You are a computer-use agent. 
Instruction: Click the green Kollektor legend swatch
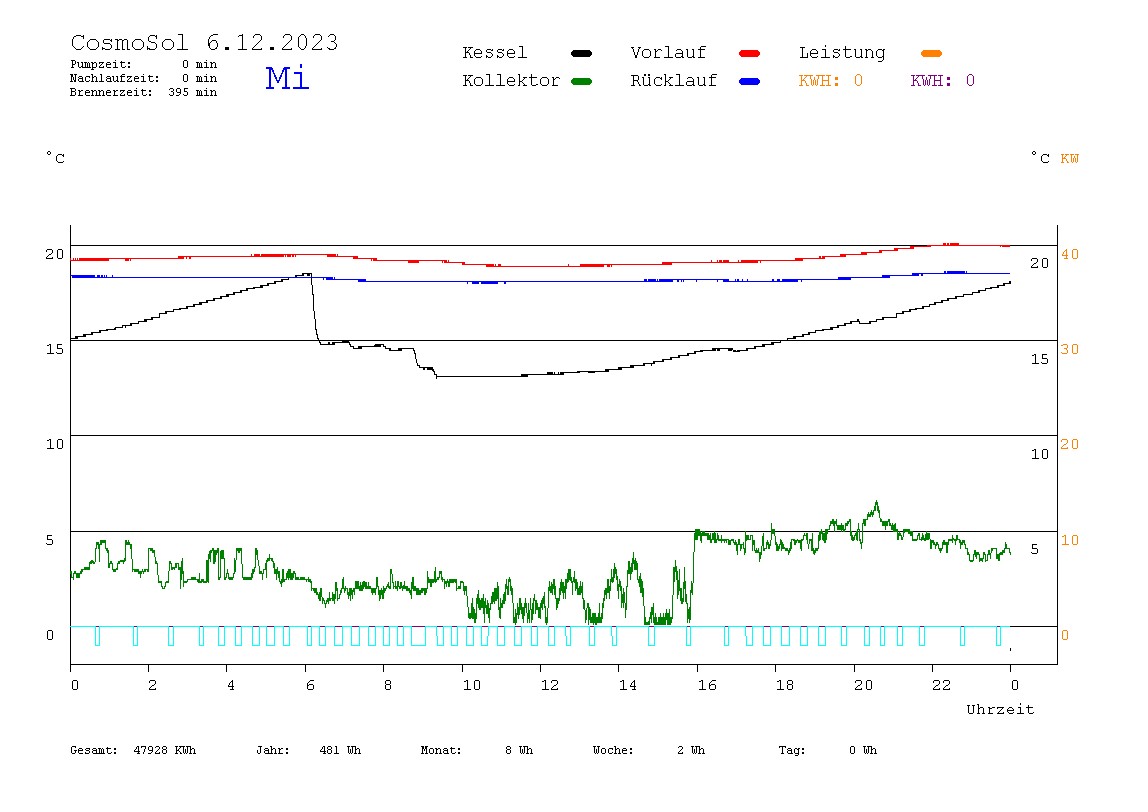click(581, 81)
